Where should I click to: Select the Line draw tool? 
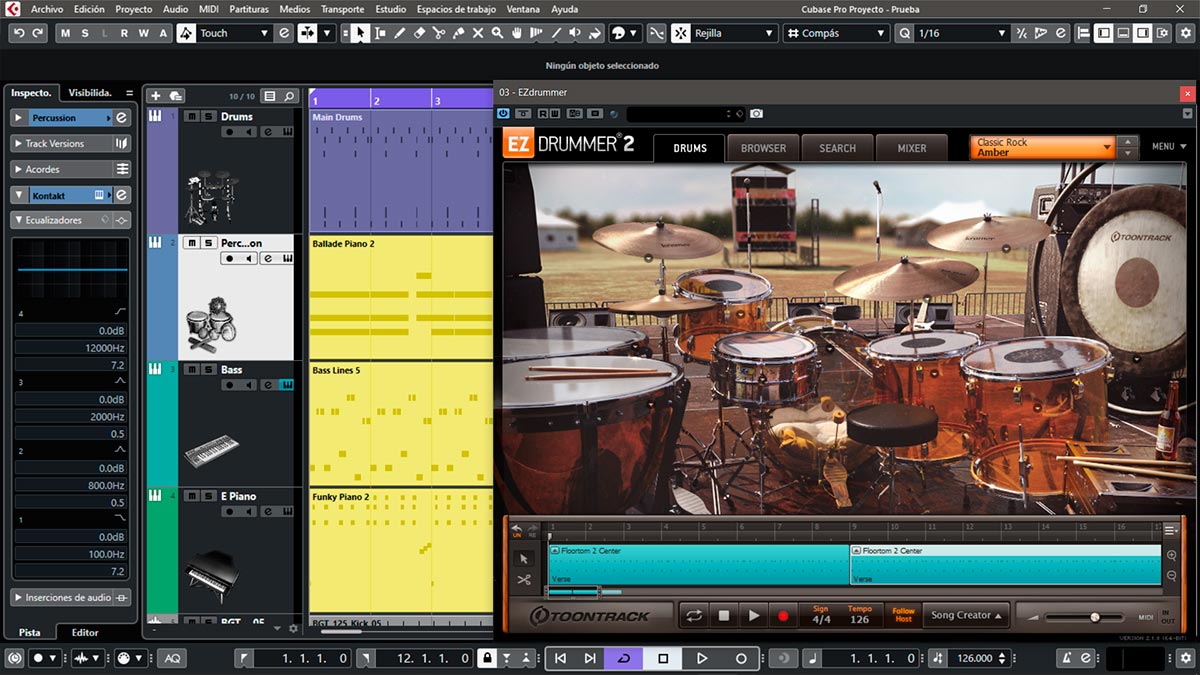[x=556, y=33]
